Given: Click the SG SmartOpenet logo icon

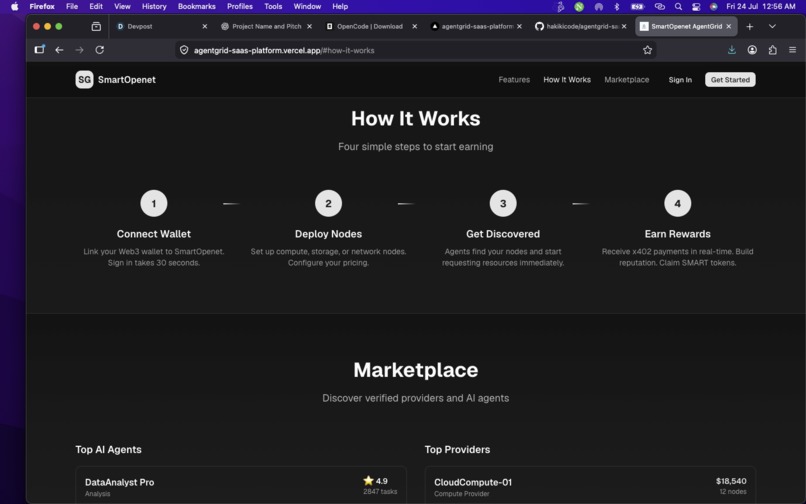Looking at the screenshot, I should point(84,80).
